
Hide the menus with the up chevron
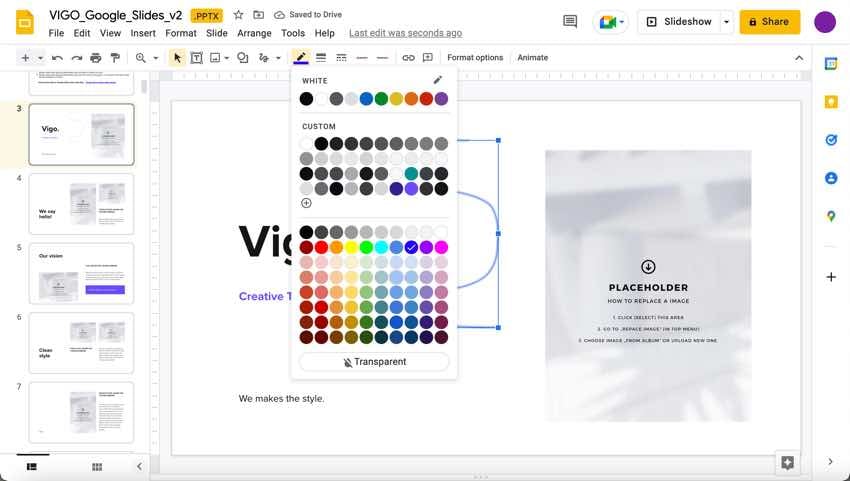(x=798, y=58)
